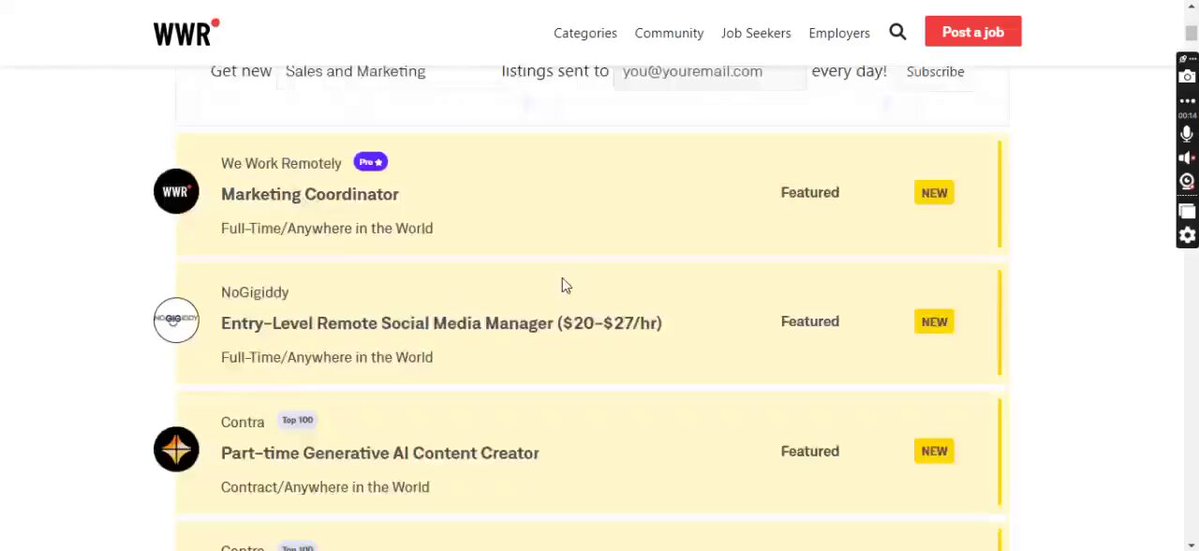Screen dimensions: 1199x551
Task: Toggle the recorder speaker audio
Action: [1187, 158]
